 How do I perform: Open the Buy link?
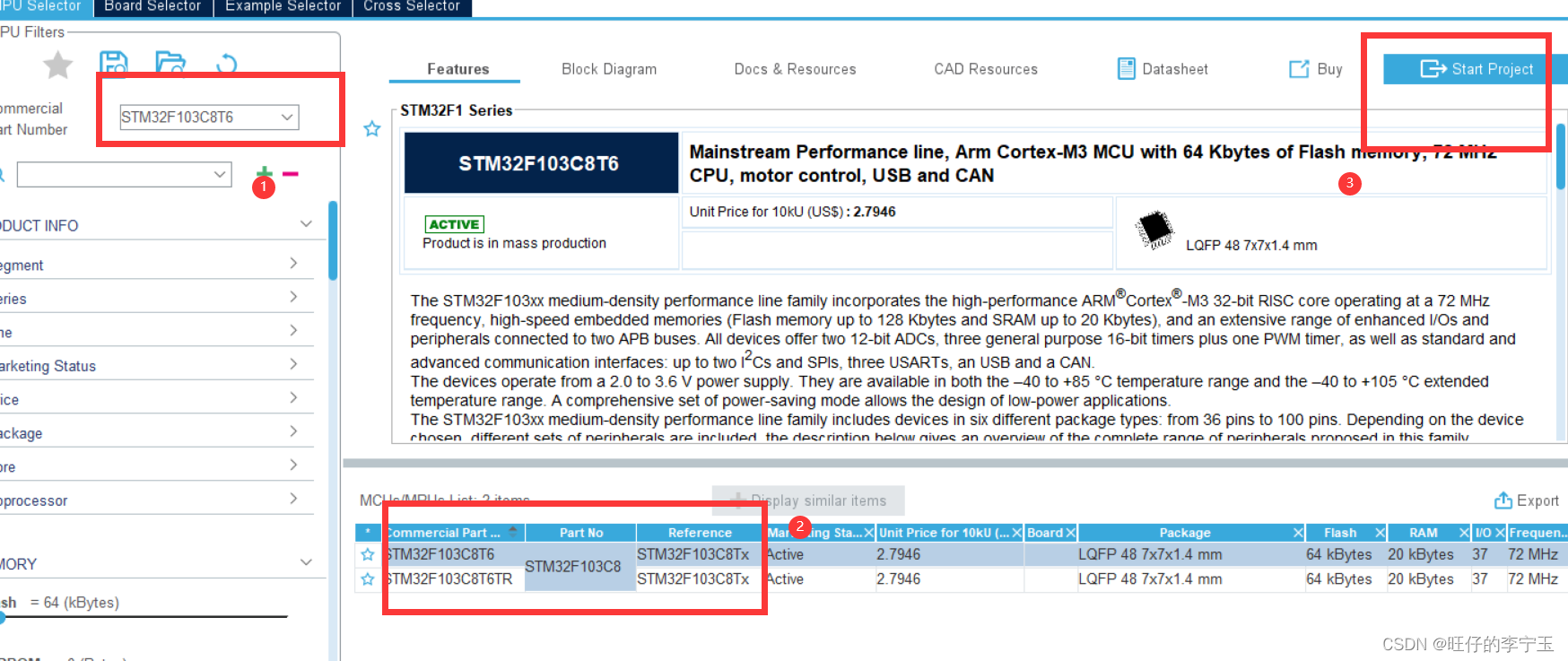pos(1316,69)
